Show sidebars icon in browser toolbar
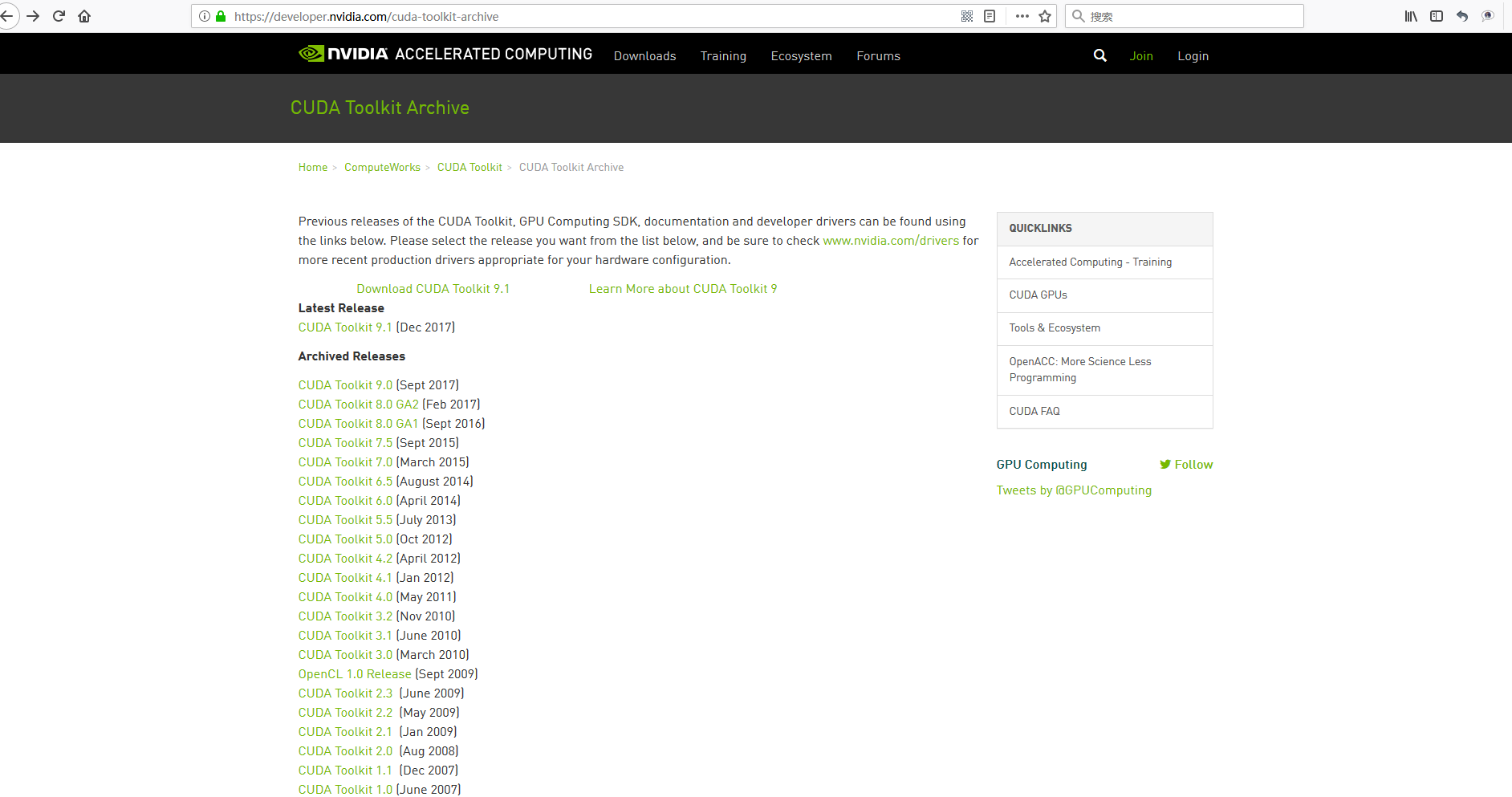 point(1437,16)
